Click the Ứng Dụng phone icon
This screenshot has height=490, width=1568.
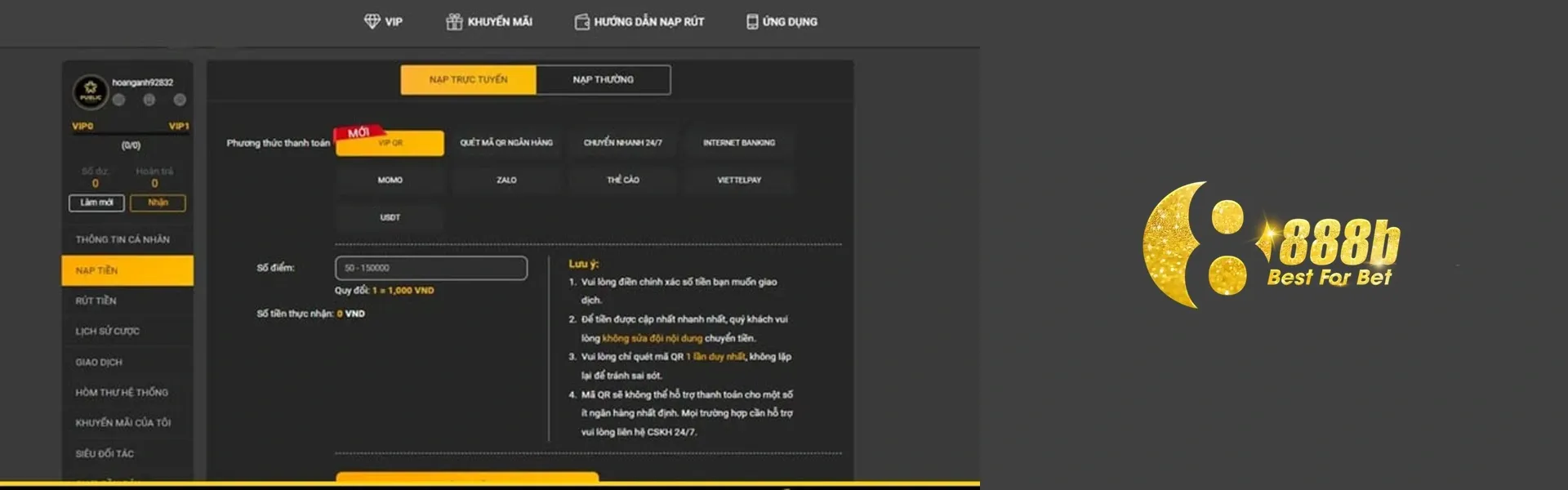click(752, 21)
